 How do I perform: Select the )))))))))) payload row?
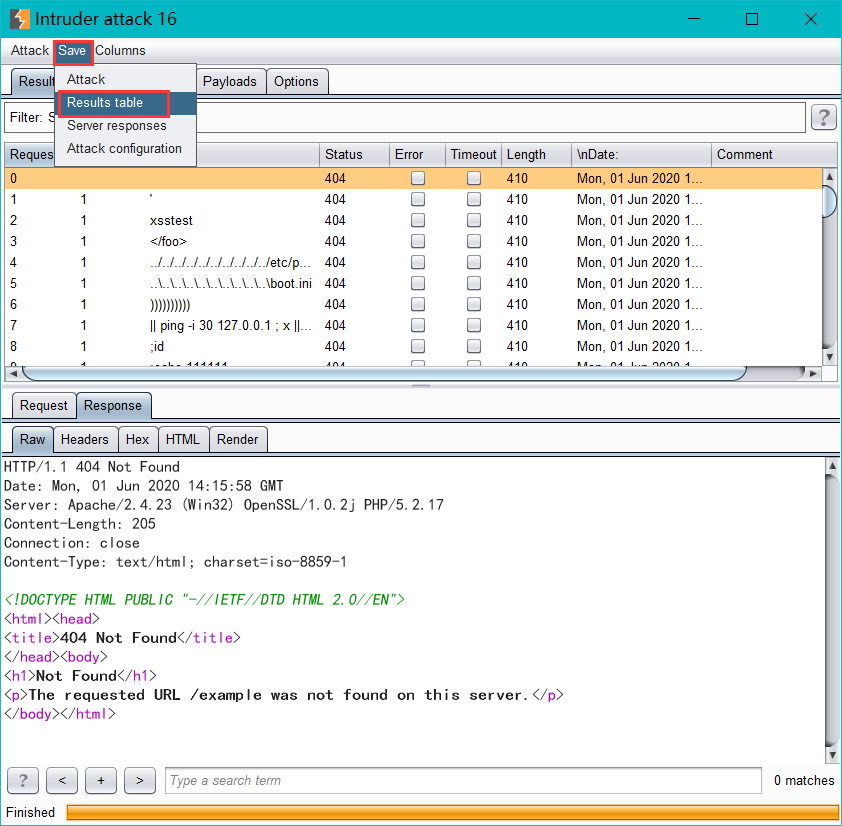pos(413,304)
